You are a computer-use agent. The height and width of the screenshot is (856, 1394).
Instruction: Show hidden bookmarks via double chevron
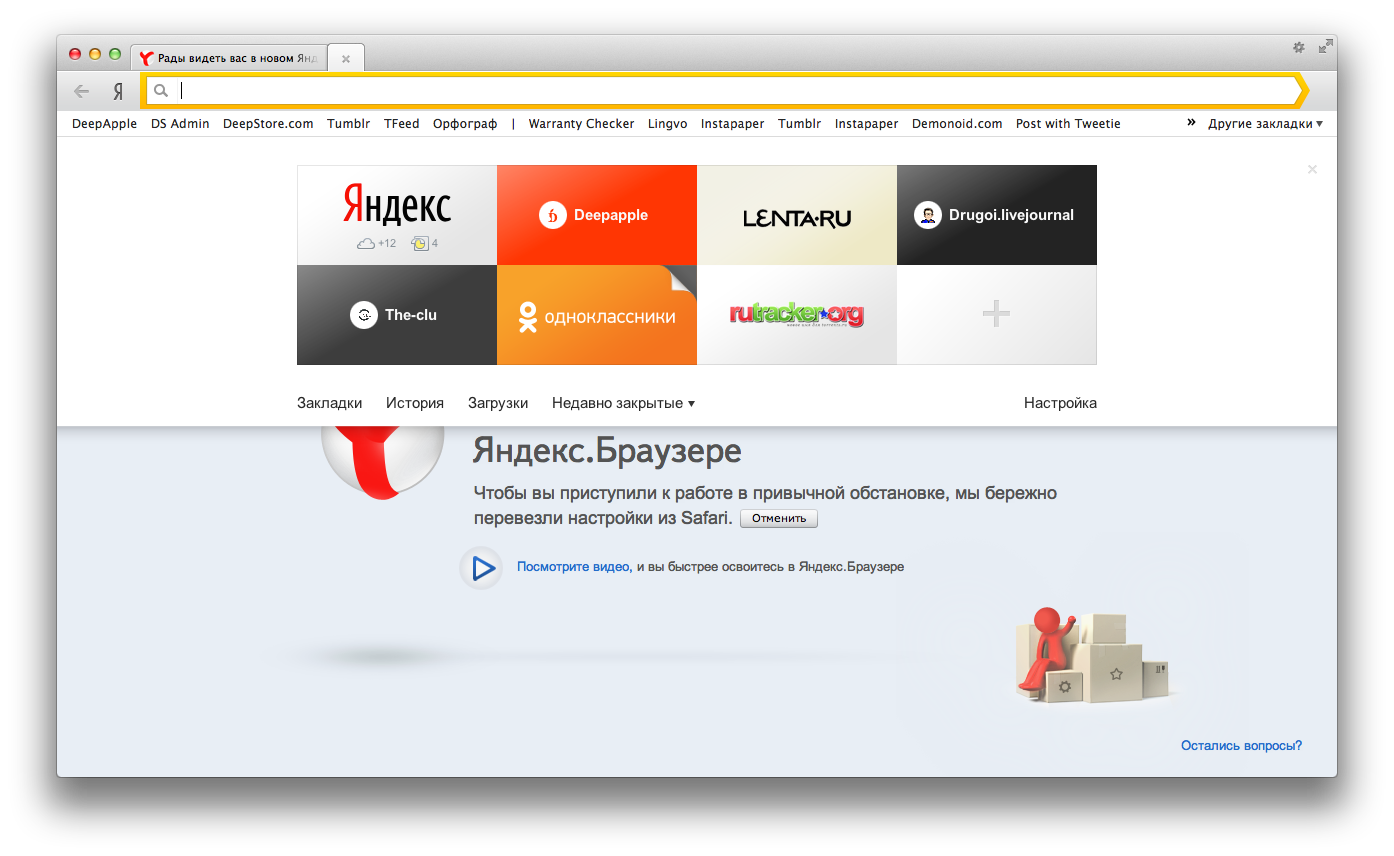click(x=1191, y=123)
